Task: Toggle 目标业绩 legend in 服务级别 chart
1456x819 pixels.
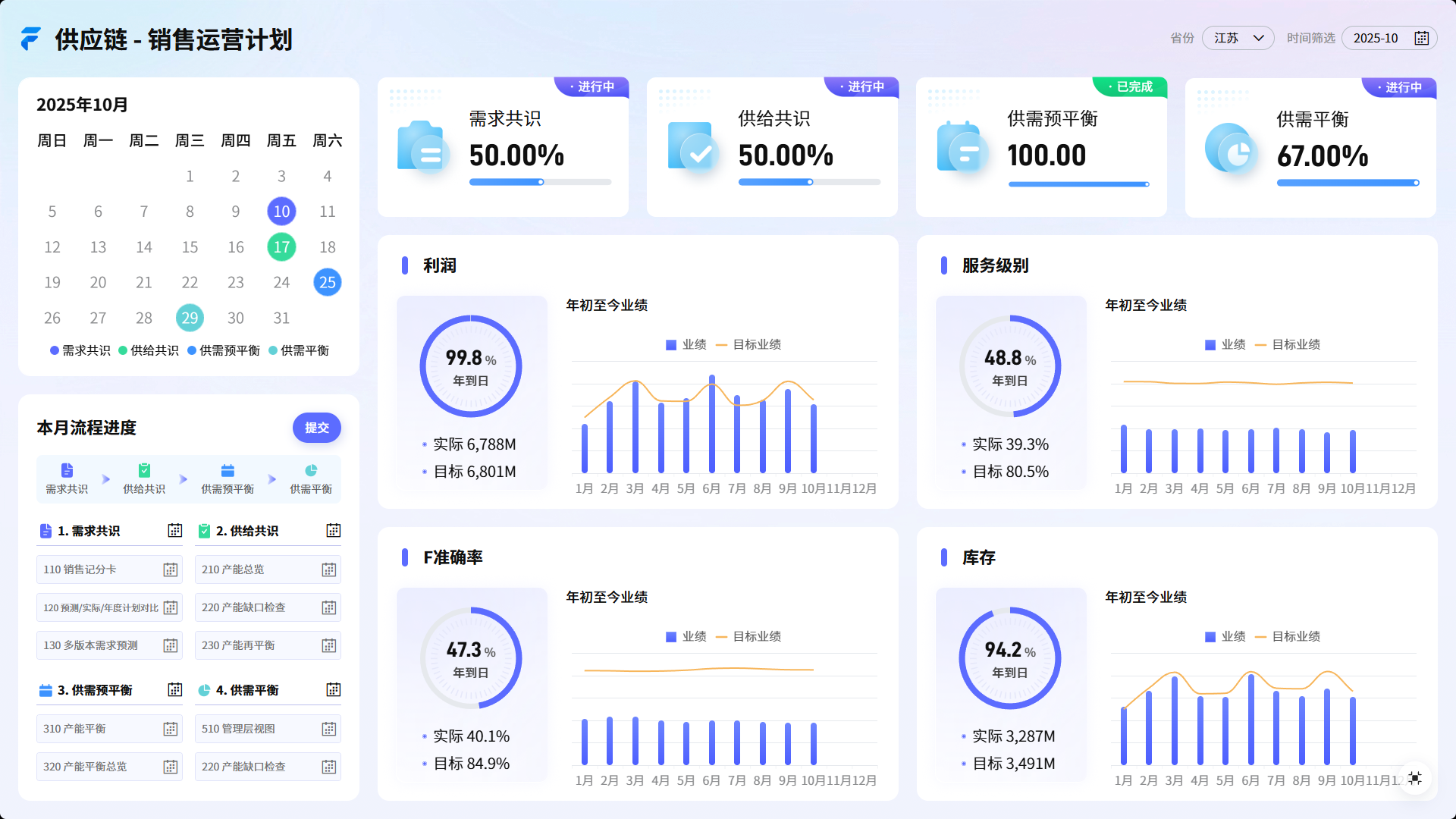Action: [1288, 344]
